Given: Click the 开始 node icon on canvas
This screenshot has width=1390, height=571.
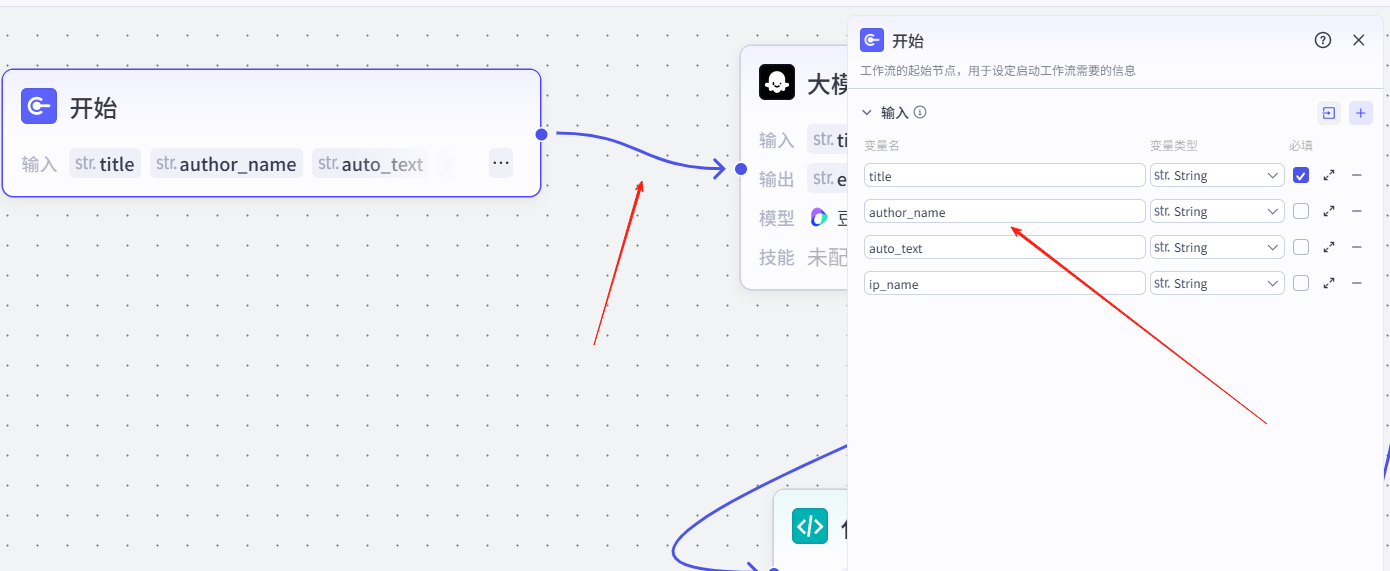Looking at the screenshot, I should point(39,106).
